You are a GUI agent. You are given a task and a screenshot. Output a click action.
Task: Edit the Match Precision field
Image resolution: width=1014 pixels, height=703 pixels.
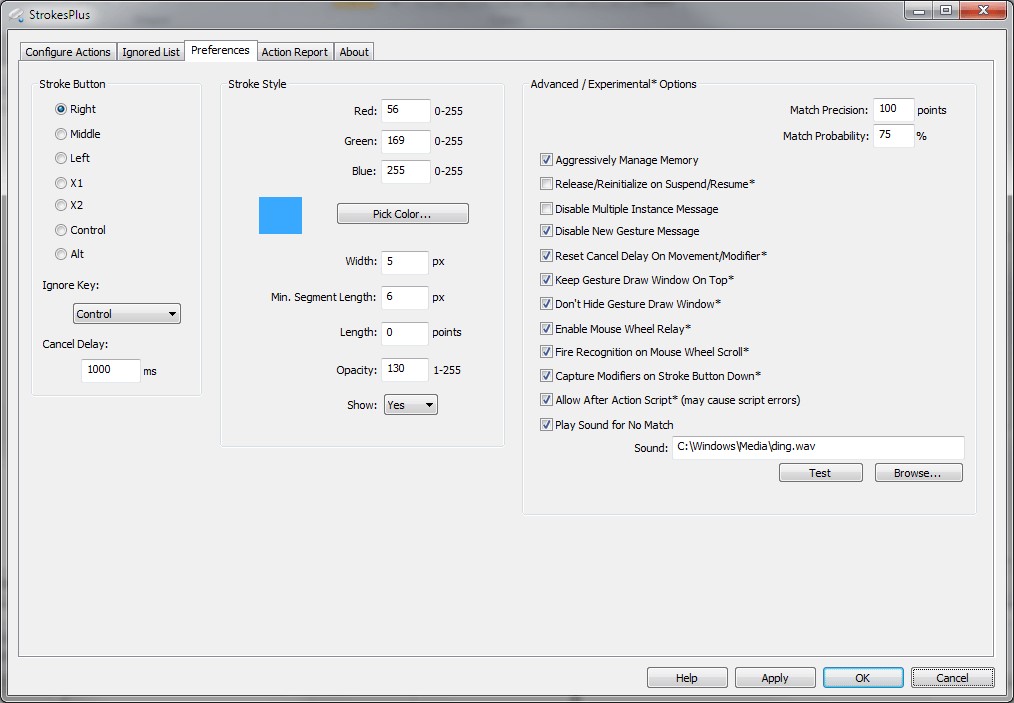[893, 109]
